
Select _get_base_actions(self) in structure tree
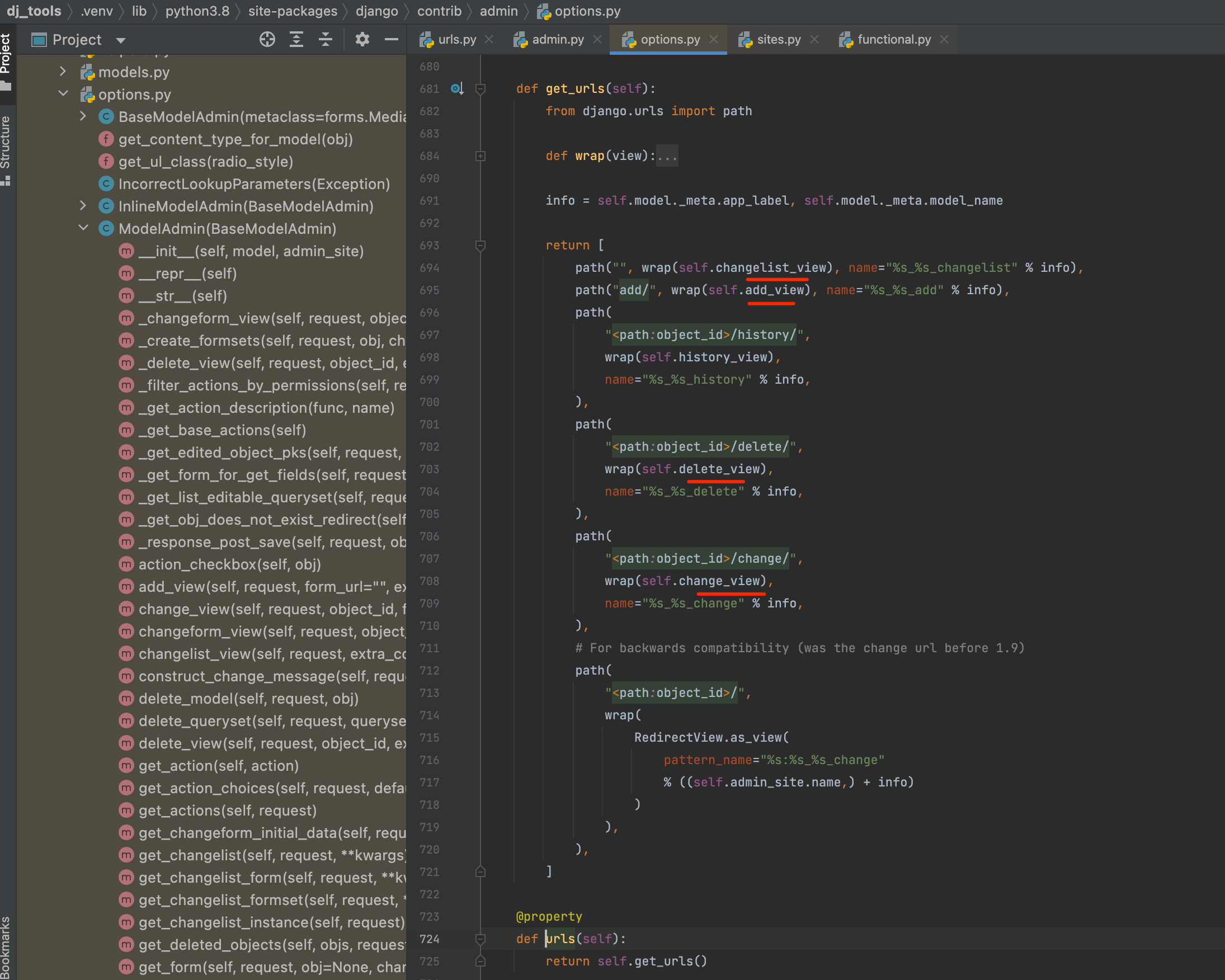[222, 430]
